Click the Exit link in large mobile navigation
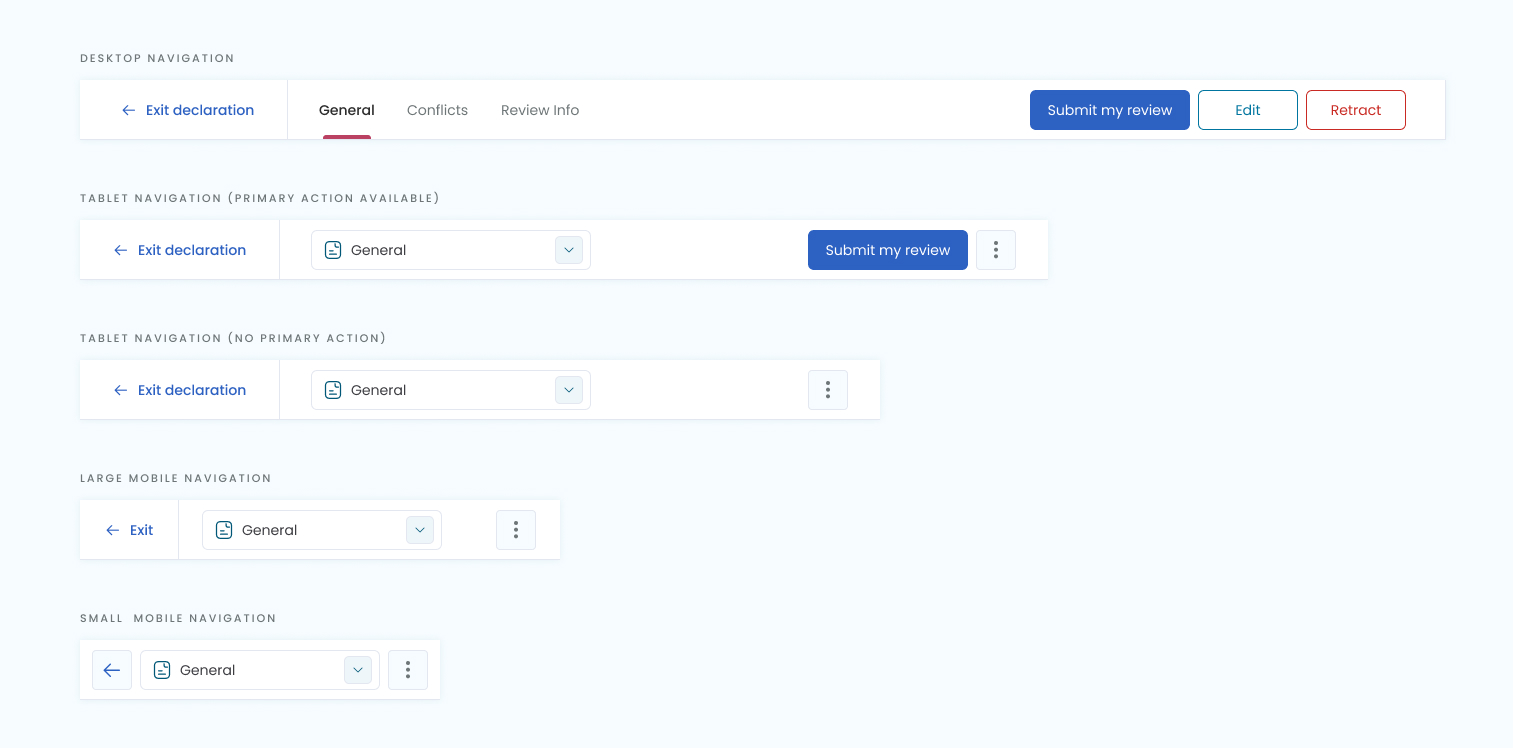Image resolution: width=1513 pixels, height=748 pixels. pos(130,530)
